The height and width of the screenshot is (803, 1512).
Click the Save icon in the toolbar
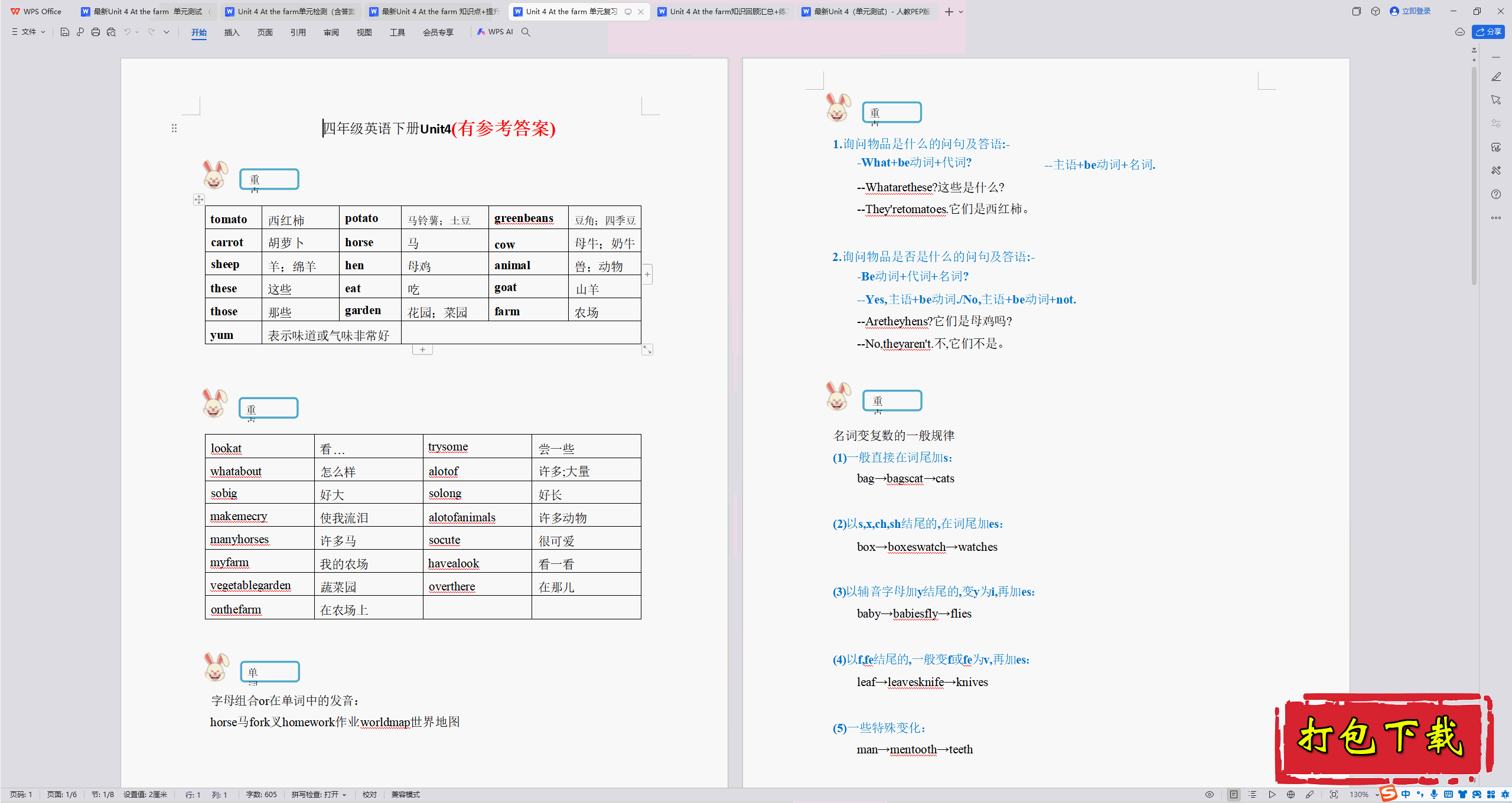(65, 32)
